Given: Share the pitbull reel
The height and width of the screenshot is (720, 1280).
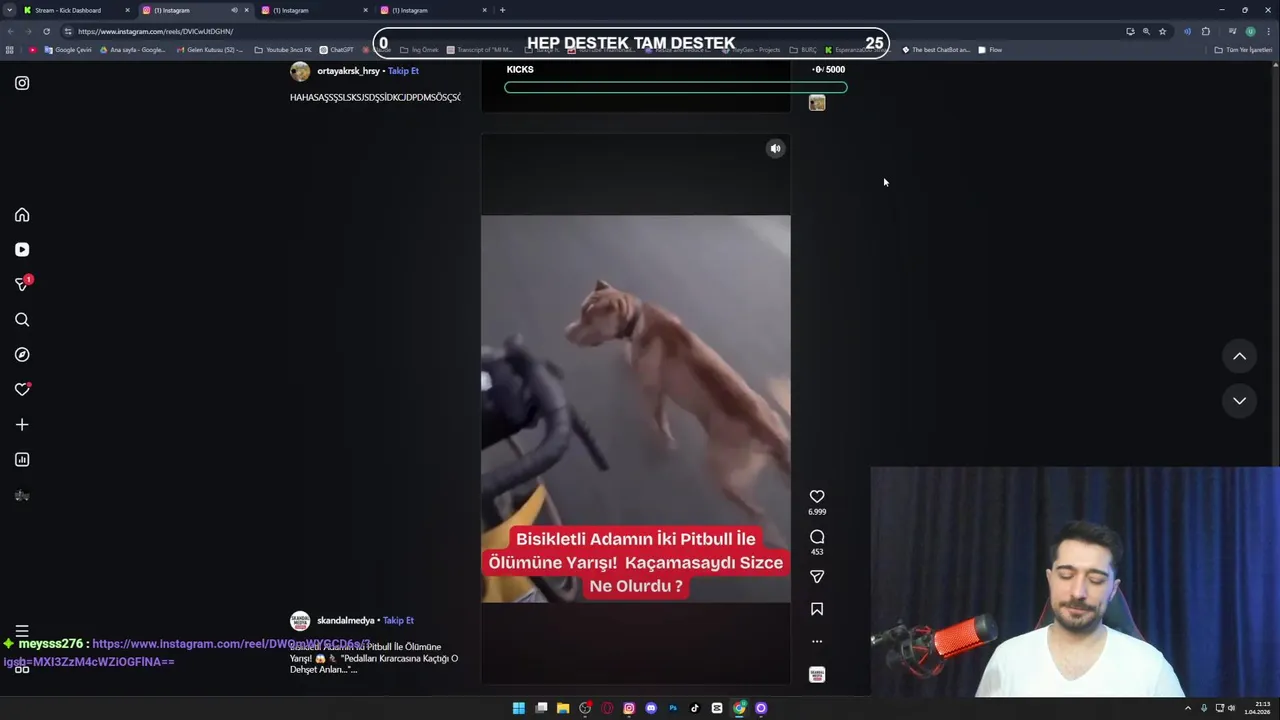Looking at the screenshot, I should tap(817, 576).
